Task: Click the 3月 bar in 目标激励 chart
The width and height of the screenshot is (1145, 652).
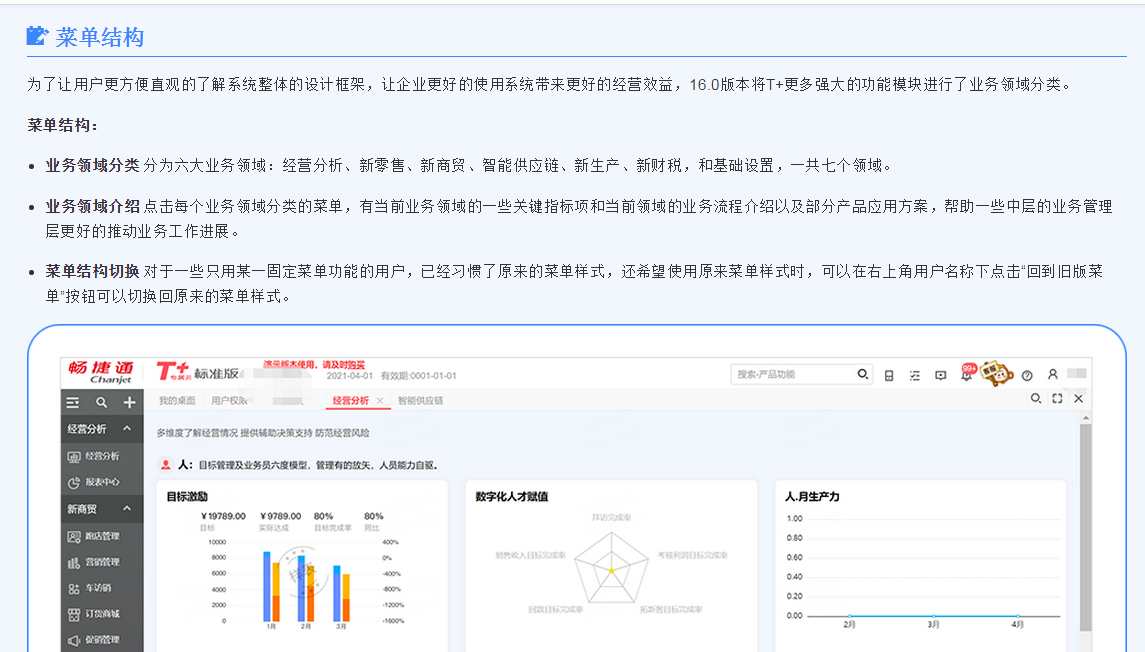Action: pos(341,593)
